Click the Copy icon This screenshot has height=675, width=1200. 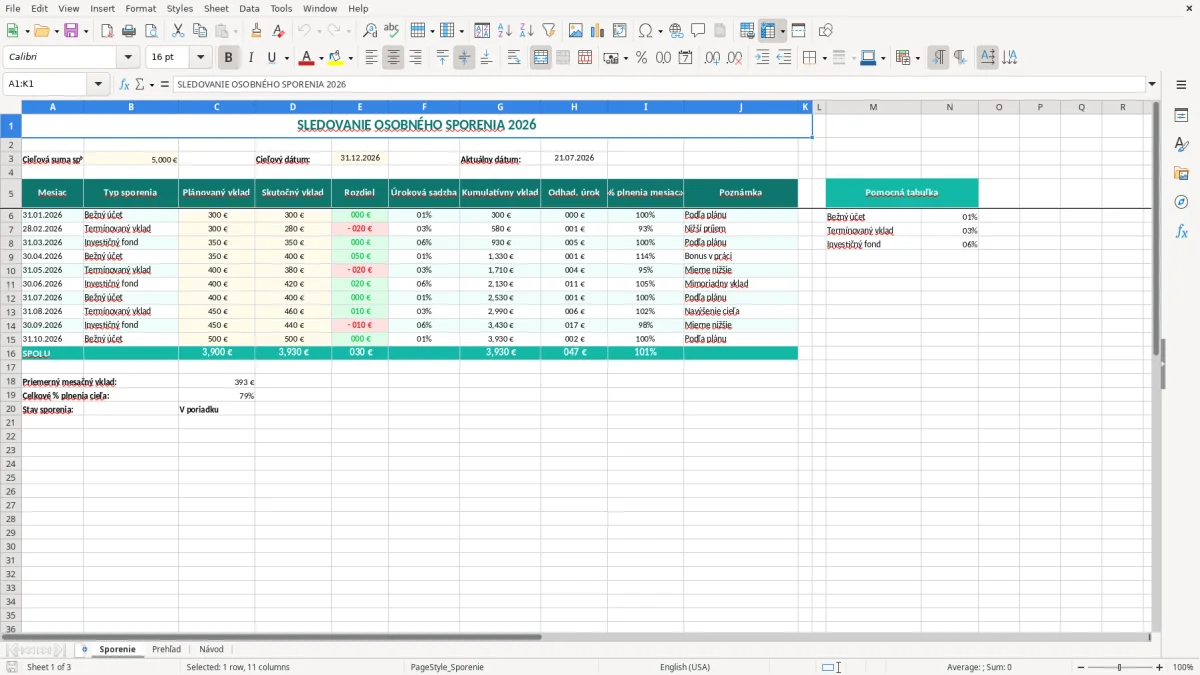[200, 31]
